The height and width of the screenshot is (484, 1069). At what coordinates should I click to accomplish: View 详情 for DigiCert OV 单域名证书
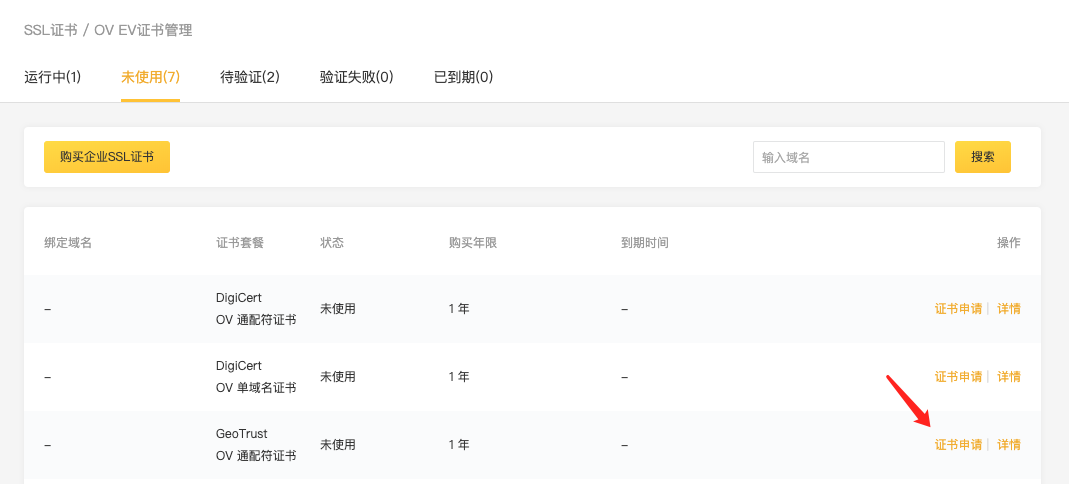pos(1009,377)
